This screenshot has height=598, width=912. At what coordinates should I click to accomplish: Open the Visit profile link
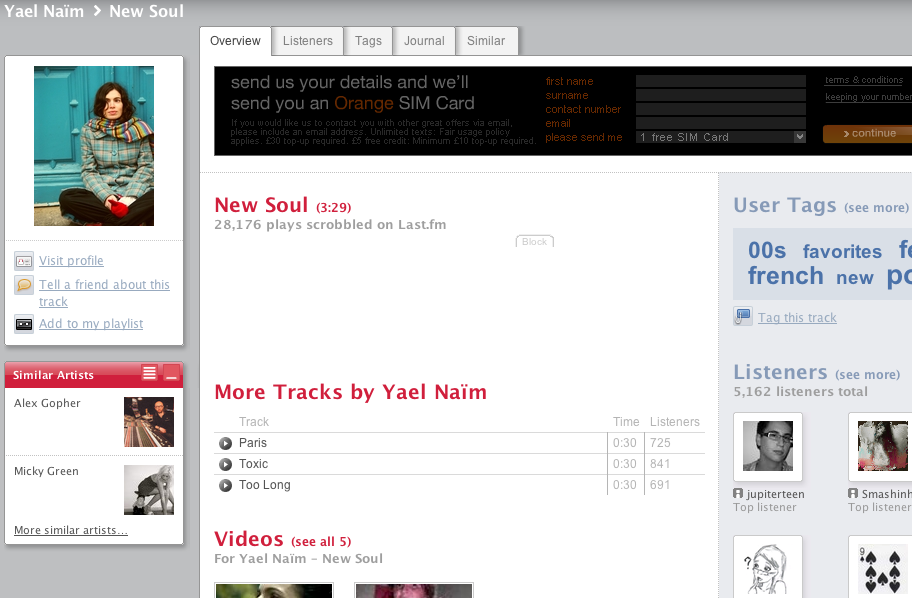[71, 261]
